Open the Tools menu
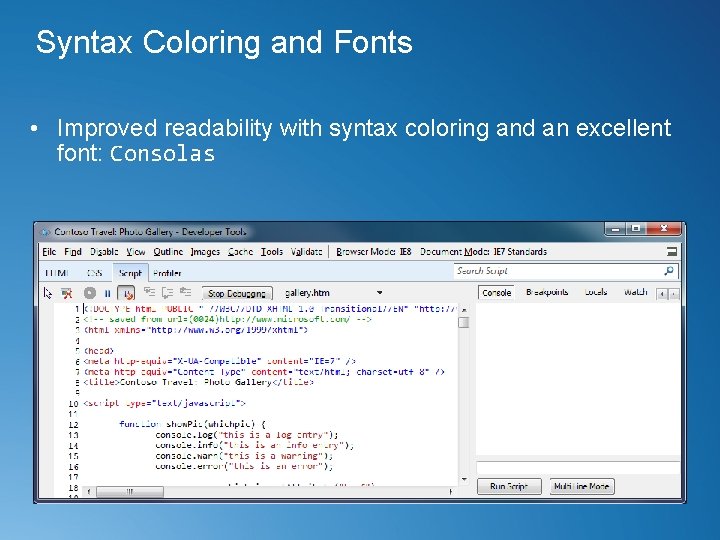720x540 pixels. [272, 252]
